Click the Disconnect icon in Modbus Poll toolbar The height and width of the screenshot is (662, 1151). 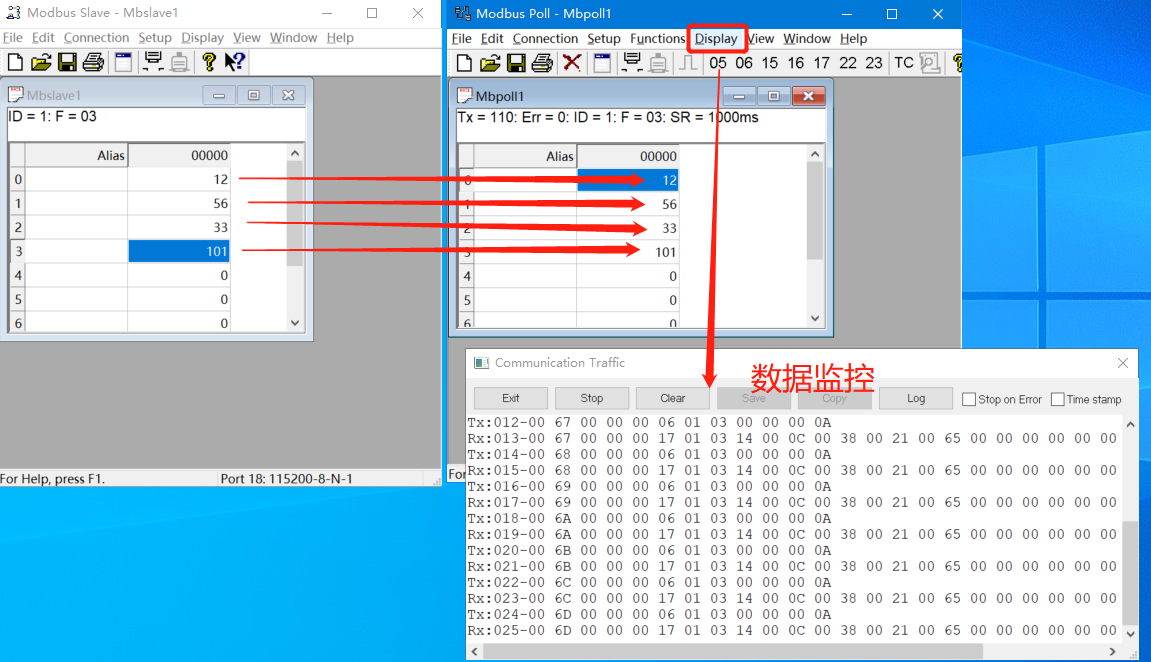(658, 63)
